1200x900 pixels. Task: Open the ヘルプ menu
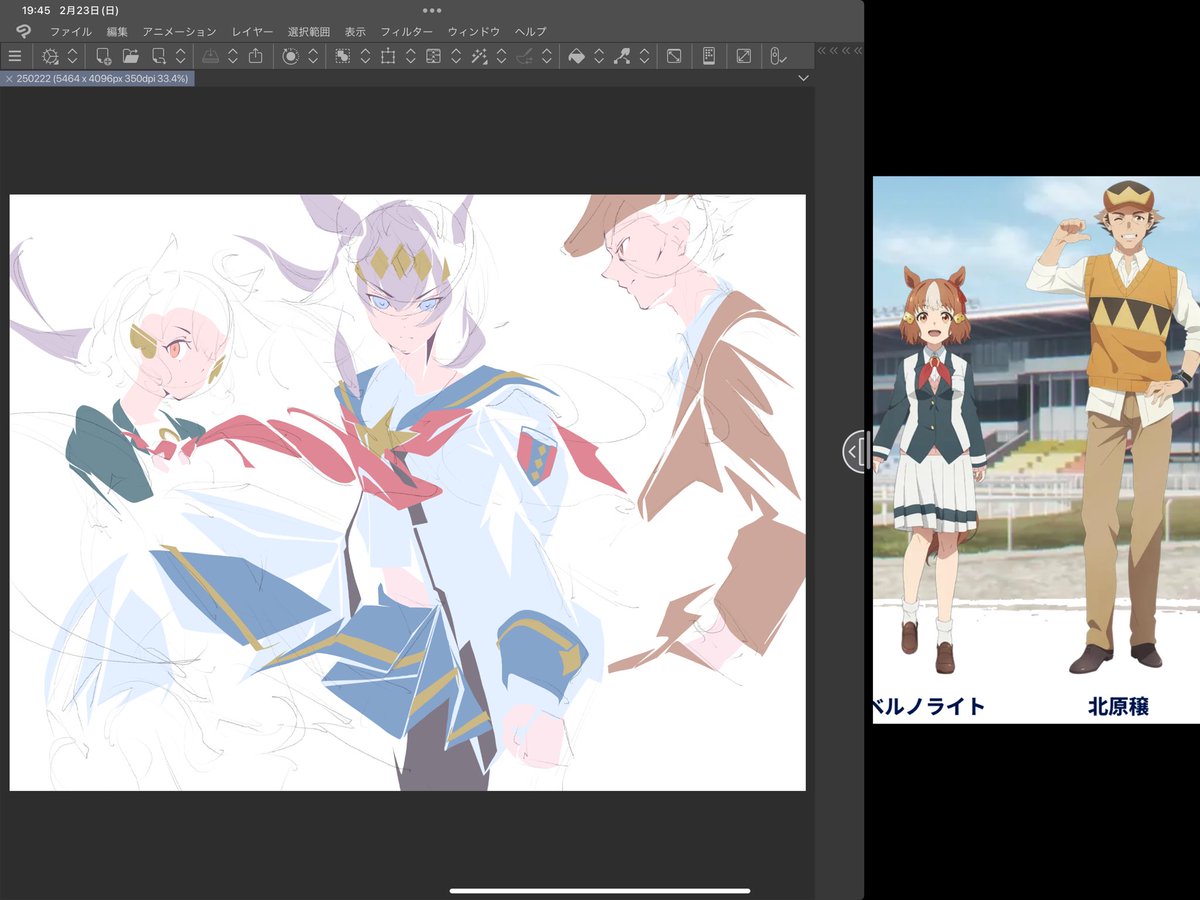[x=530, y=32]
